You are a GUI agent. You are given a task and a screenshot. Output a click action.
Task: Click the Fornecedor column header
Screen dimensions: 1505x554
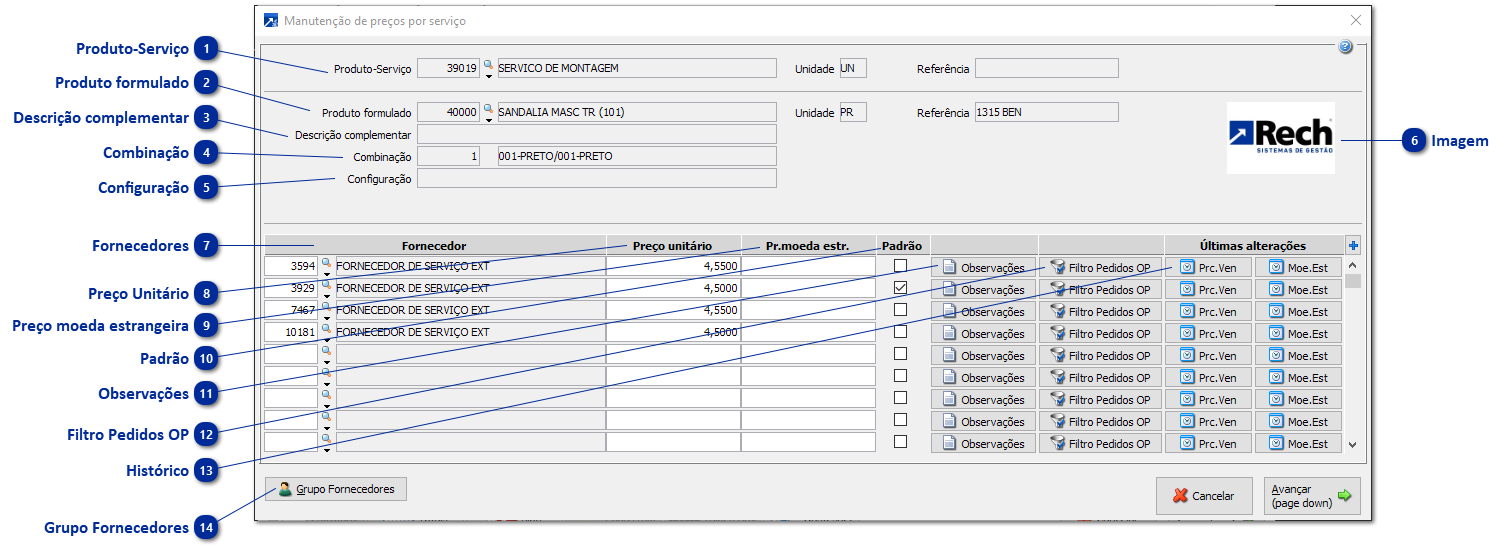[434, 245]
